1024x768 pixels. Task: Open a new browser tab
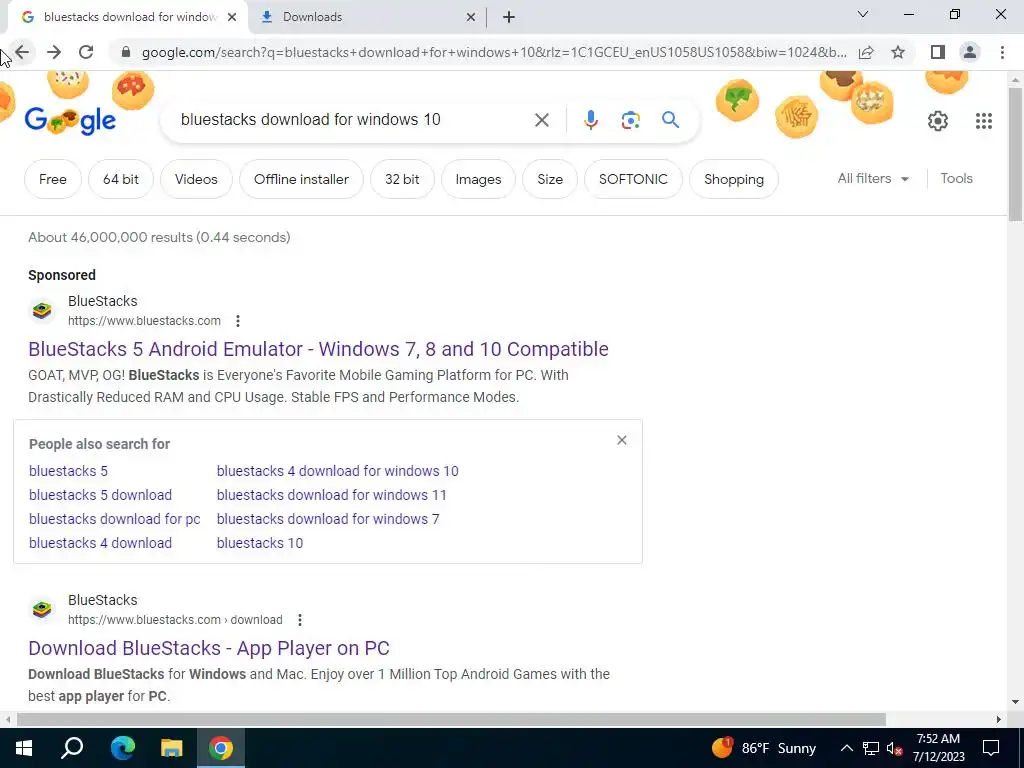click(x=509, y=17)
